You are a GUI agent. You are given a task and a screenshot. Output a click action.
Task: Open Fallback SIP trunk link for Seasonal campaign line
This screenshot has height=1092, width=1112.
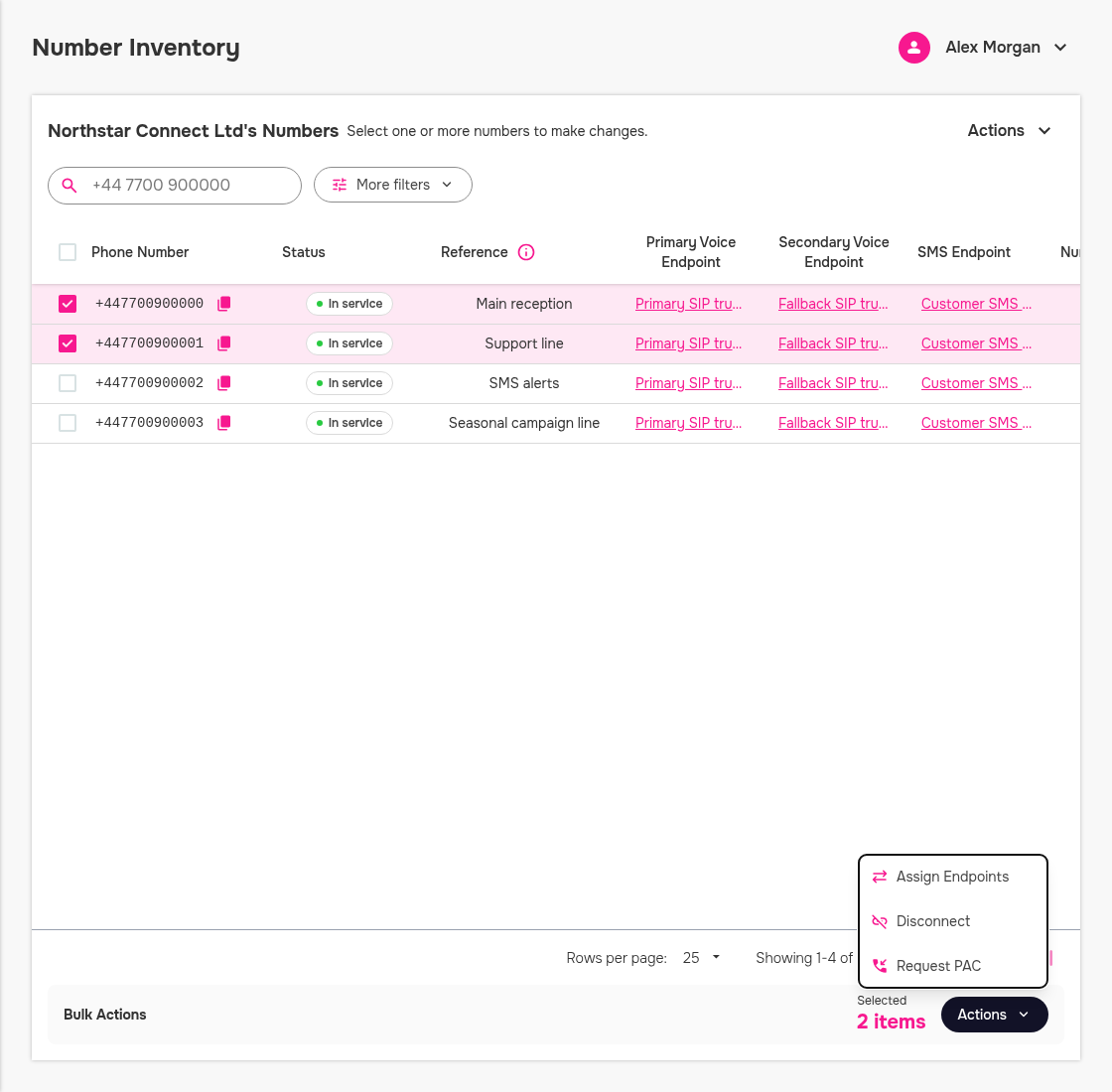[x=833, y=423]
